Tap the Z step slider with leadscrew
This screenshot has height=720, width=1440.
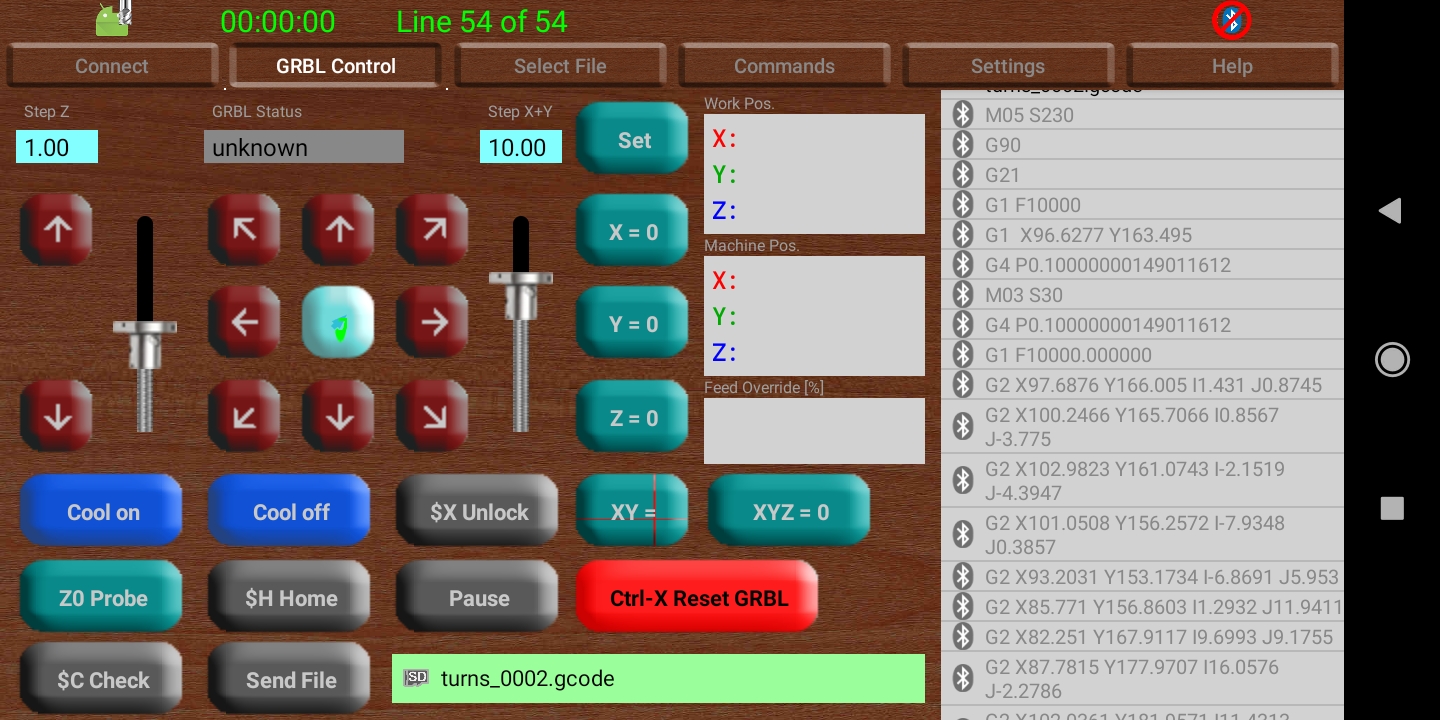click(145, 324)
